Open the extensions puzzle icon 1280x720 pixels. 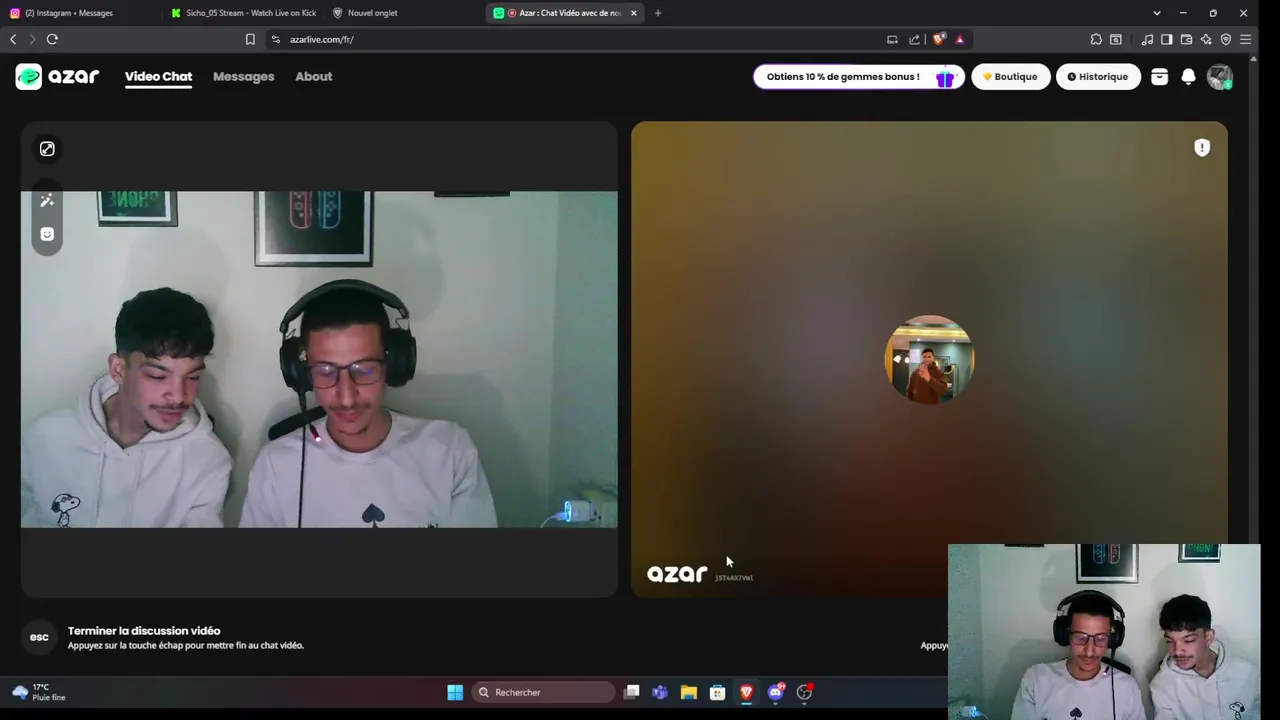[1096, 39]
